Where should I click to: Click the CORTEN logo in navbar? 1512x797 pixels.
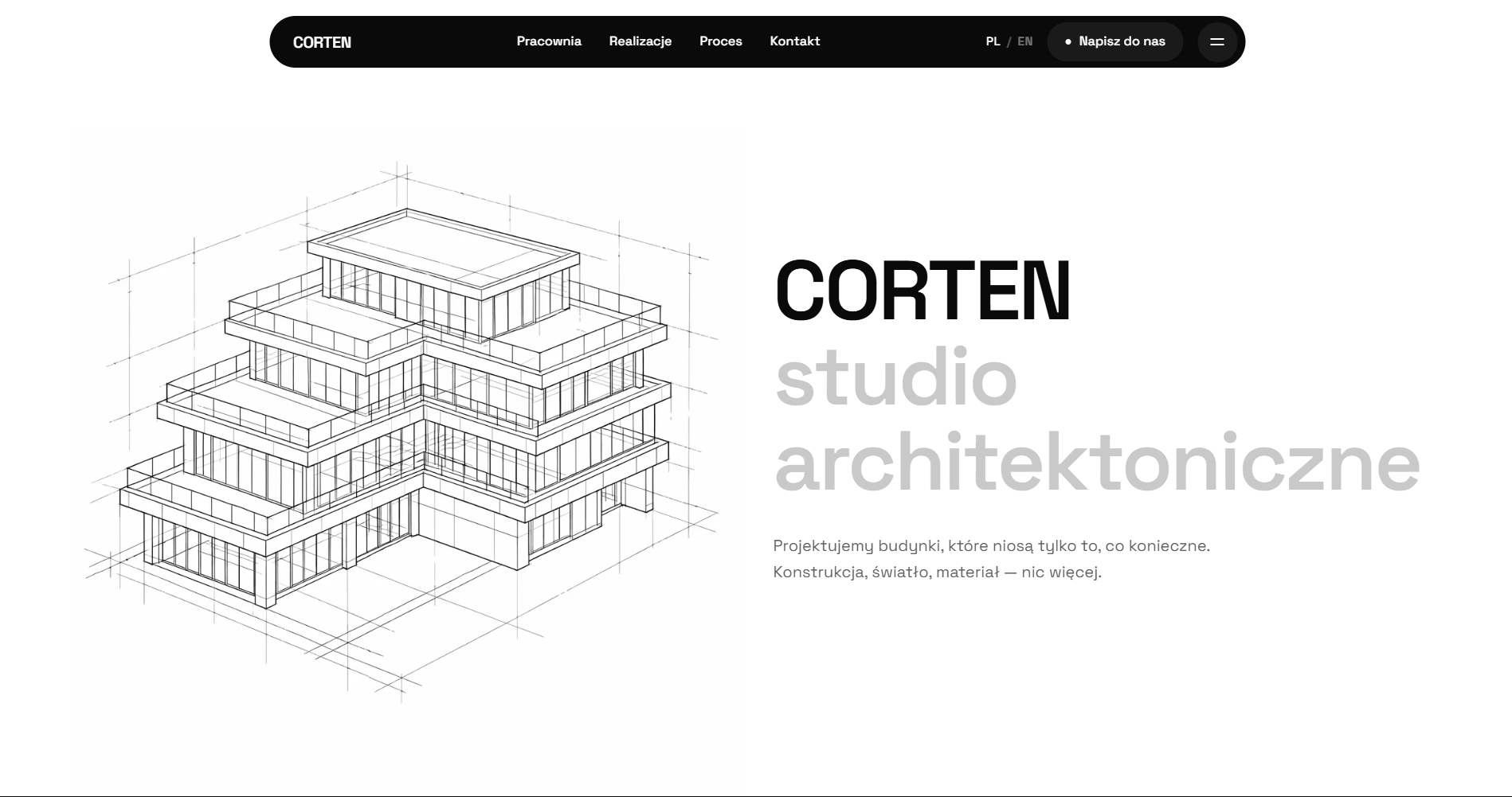[322, 42]
